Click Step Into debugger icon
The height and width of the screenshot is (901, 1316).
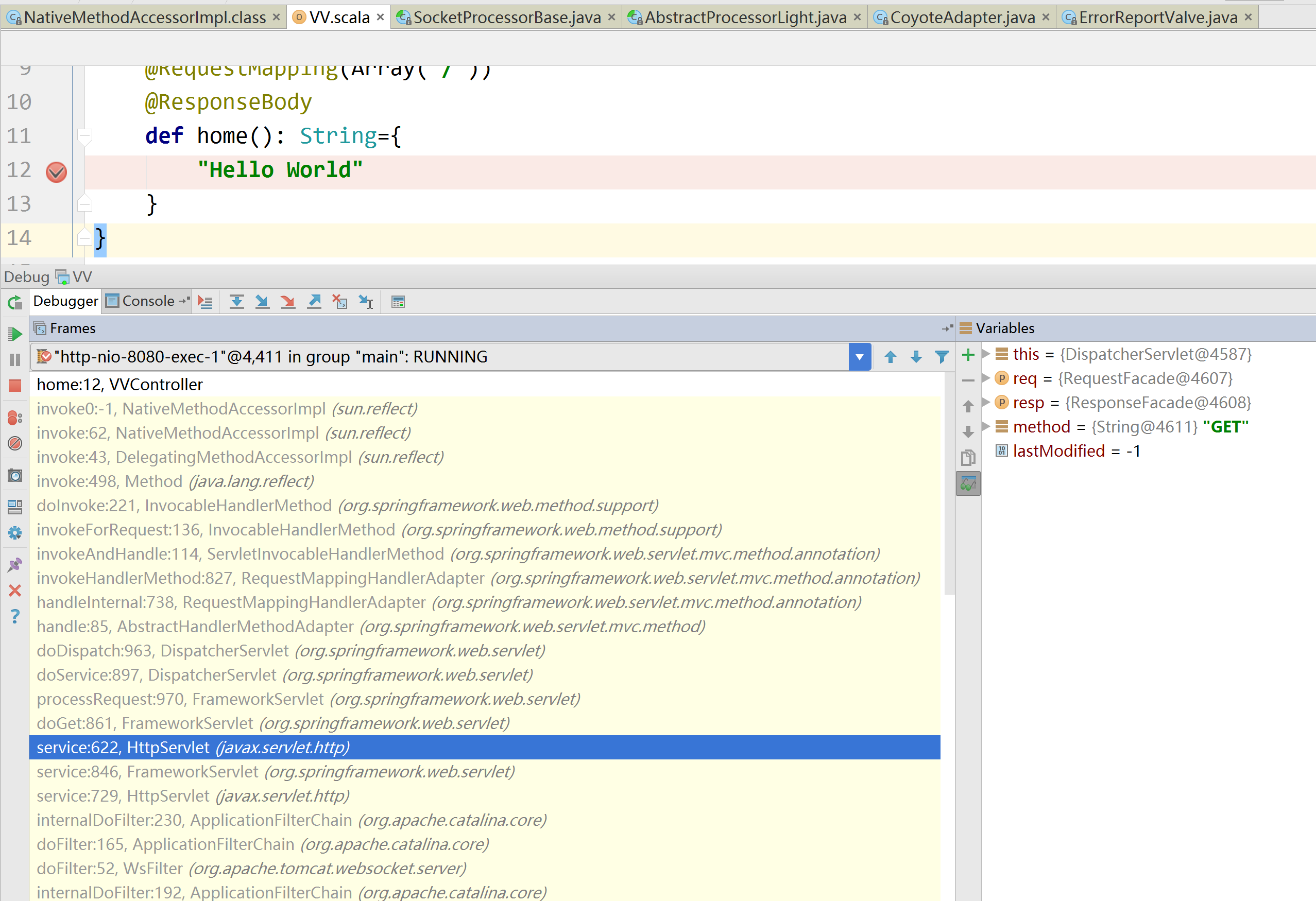coord(262,302)
